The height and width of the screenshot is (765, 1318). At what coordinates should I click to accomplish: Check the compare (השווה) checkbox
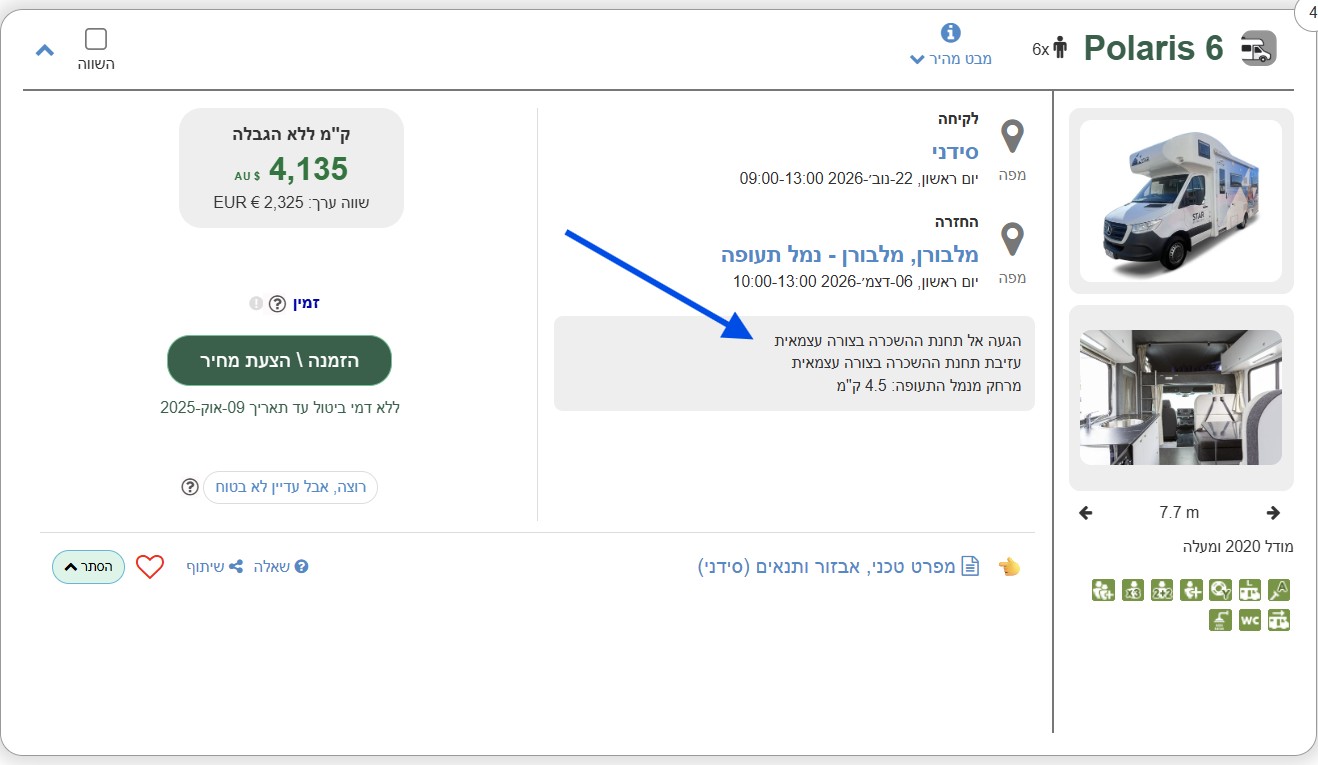click(x=96, y=40)
